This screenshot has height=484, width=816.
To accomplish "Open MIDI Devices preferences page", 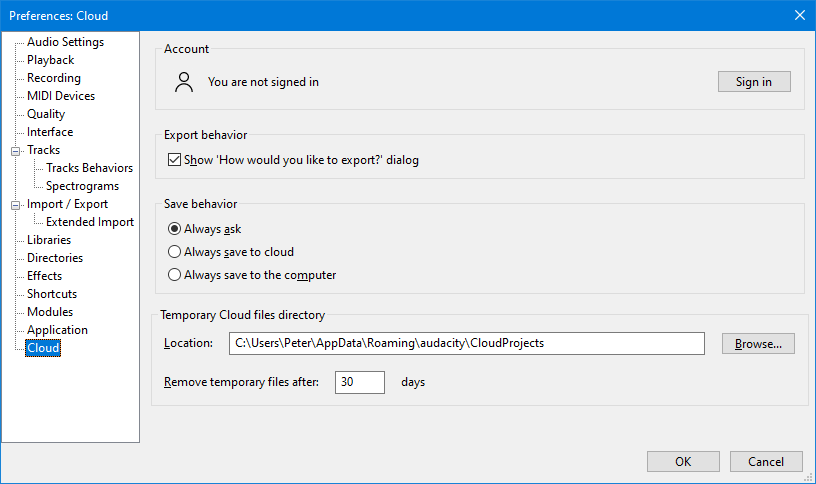I will tap(61, 96).
